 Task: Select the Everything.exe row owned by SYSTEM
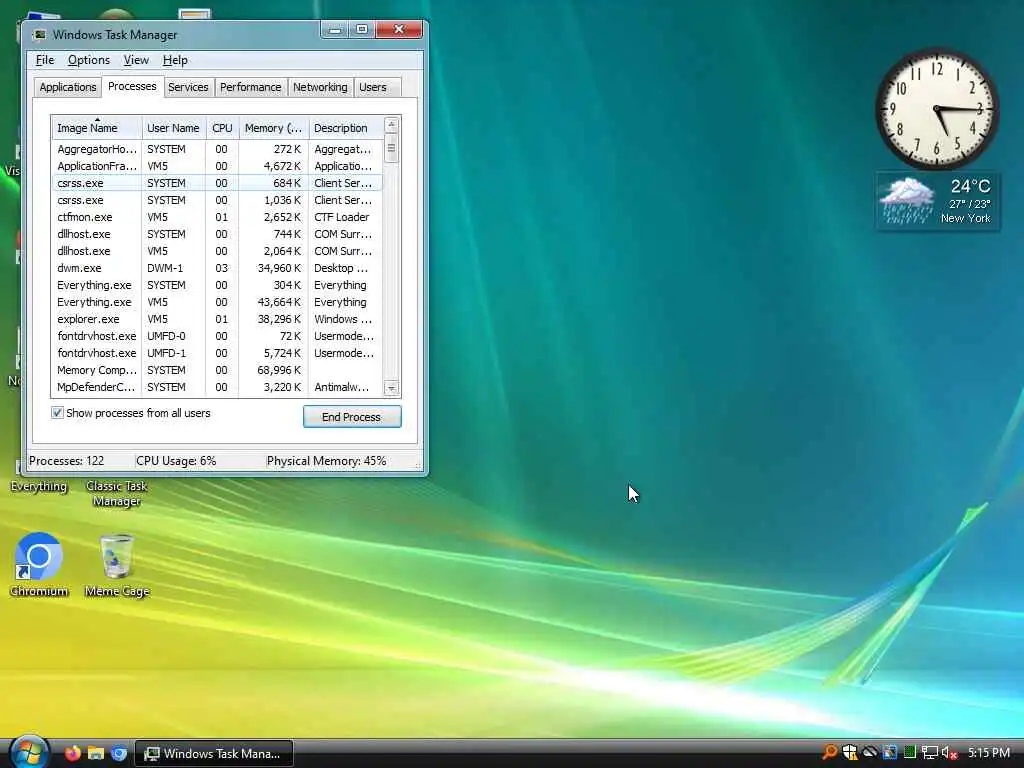(x=217, y=285)
